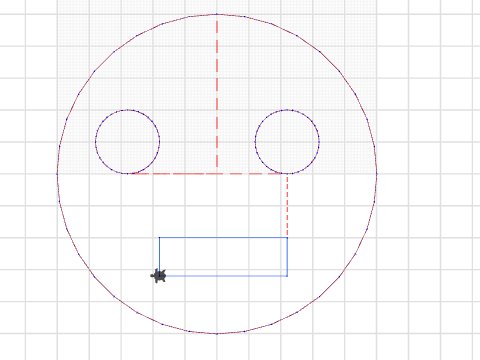
Task: Select the right edge of blue rectangle
Action: pyautogui.click(x=287, y=257)
